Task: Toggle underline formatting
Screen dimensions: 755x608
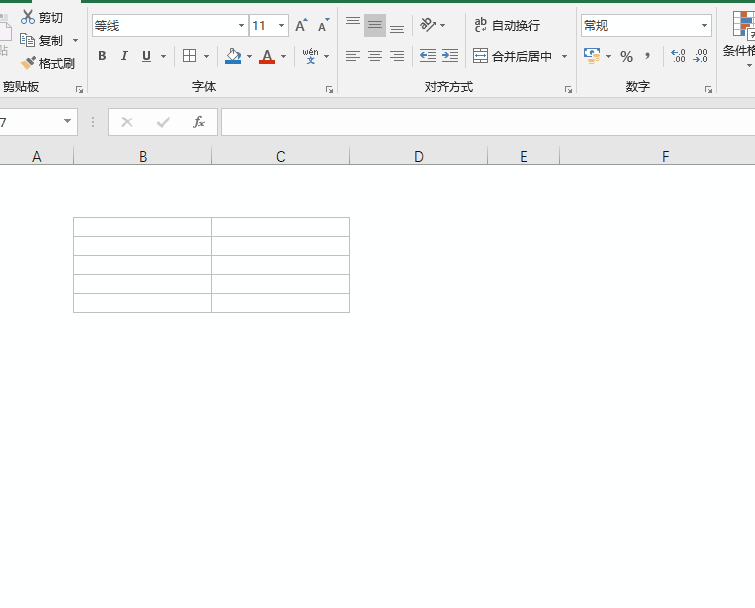Action: (146, 56)
